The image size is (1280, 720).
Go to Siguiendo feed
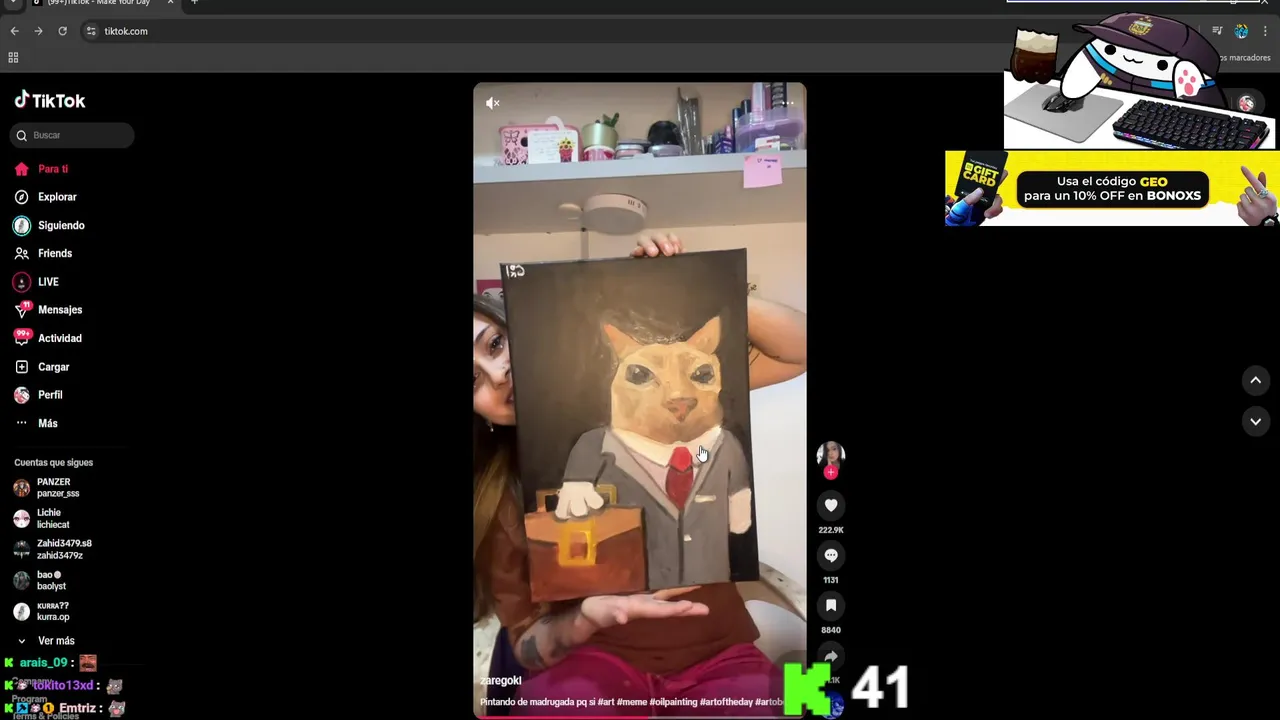61,225
